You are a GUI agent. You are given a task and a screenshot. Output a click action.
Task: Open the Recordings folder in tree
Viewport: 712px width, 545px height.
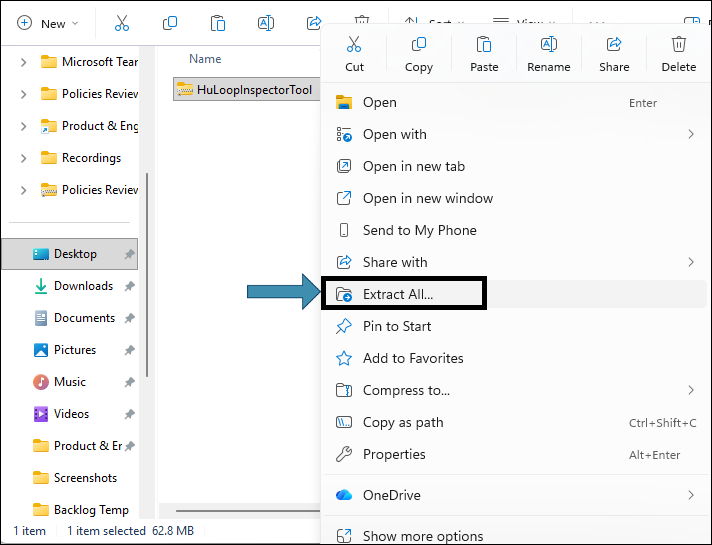(81, 158)
